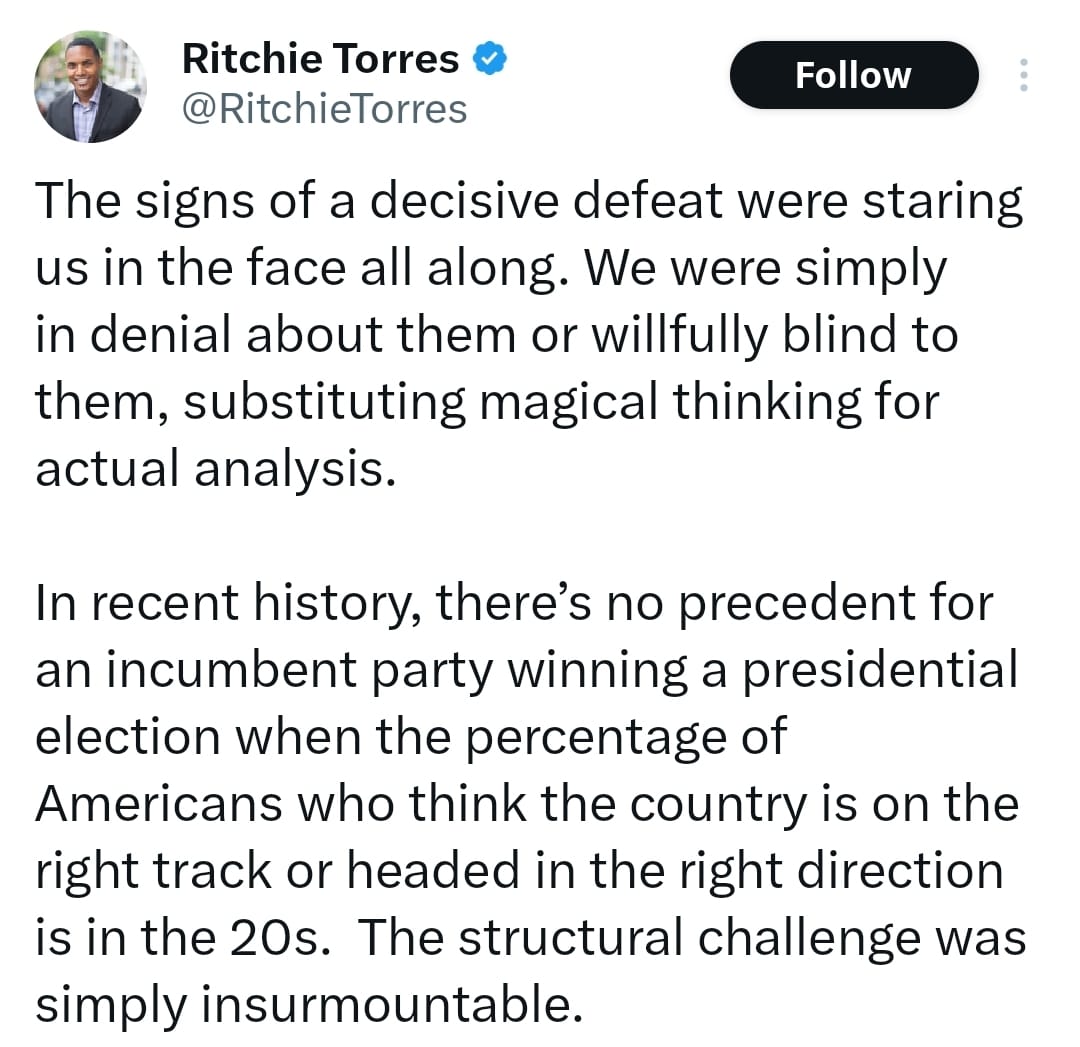
Task: Click the line starting 'Americans who think'
Action: pos(526,804)
